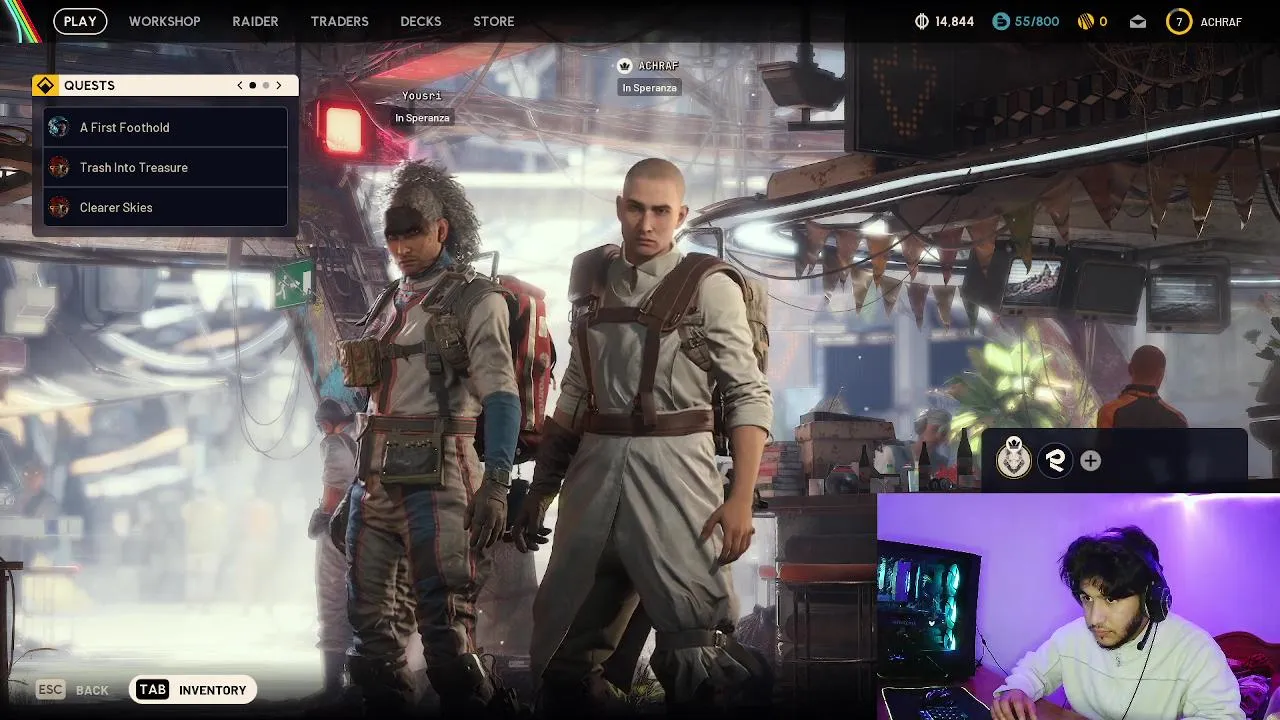
Task: Click the In Speranza status under ACHRAF
Action: click(650, 88)
